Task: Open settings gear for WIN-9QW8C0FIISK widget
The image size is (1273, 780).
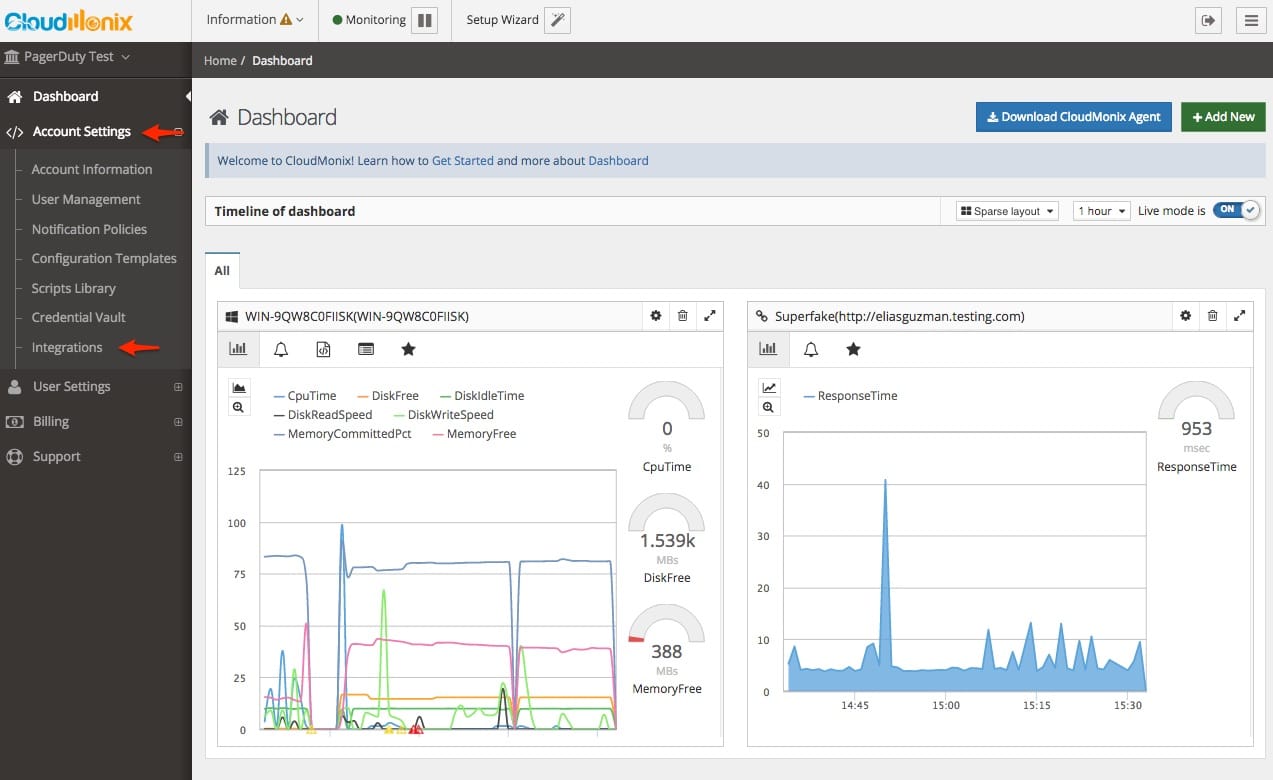Action: (656, 316)
